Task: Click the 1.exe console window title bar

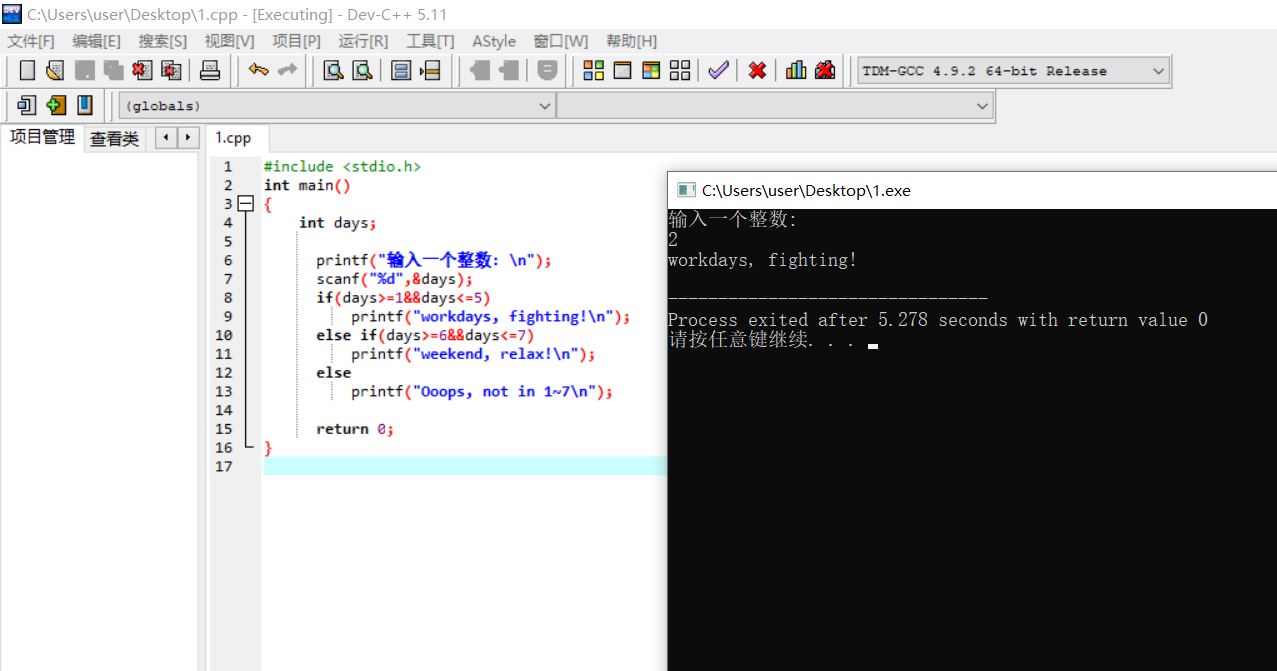Action: (972, 190)
